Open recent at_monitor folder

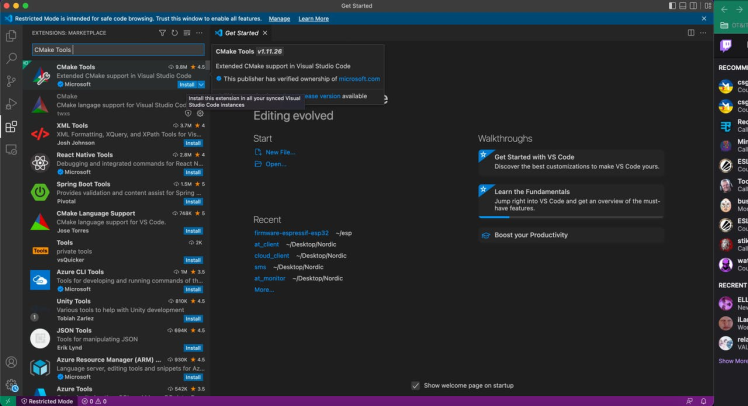click(x=270, y=279)
